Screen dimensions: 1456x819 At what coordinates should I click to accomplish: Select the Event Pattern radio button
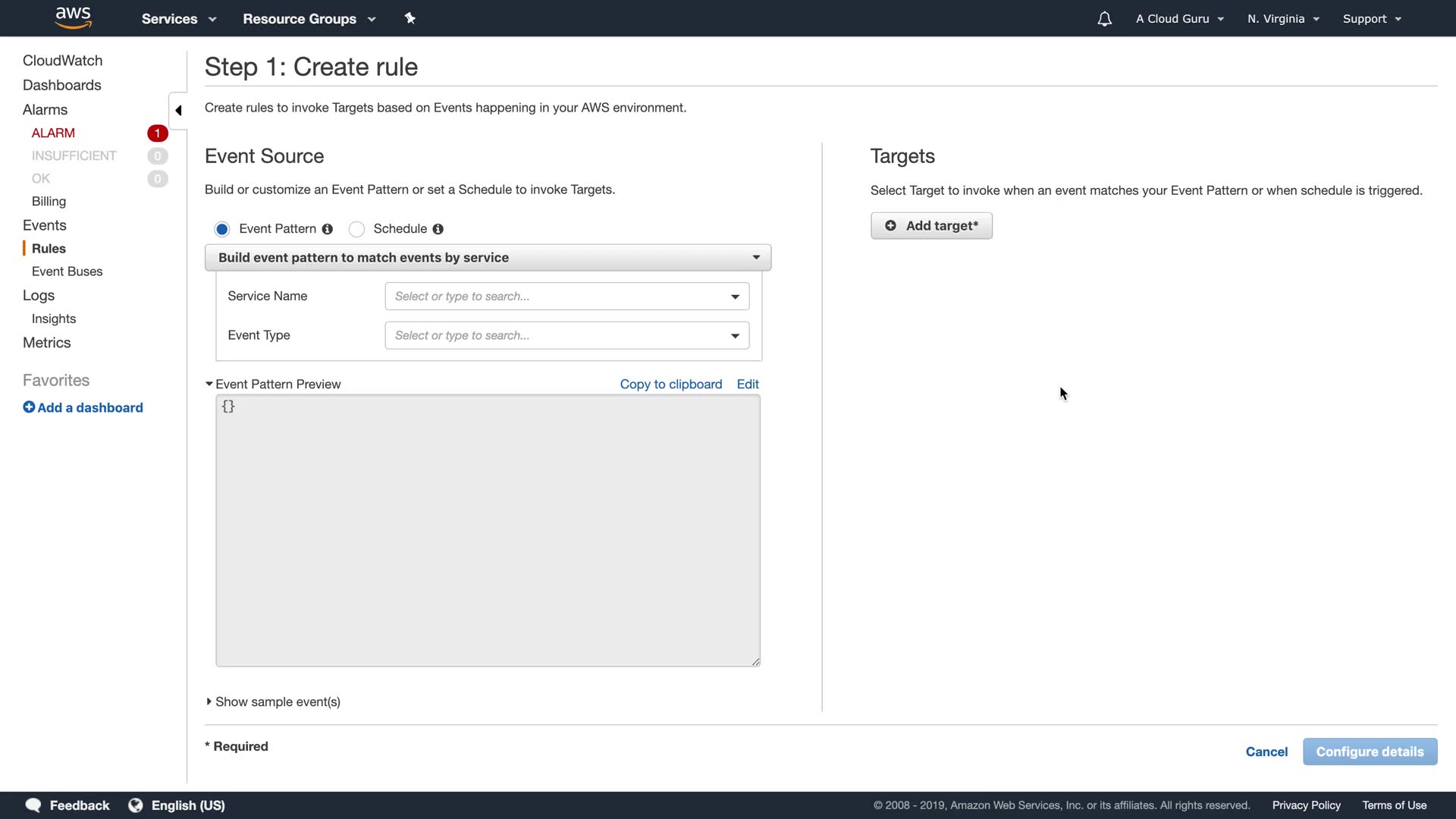click(x=222, y=229)
